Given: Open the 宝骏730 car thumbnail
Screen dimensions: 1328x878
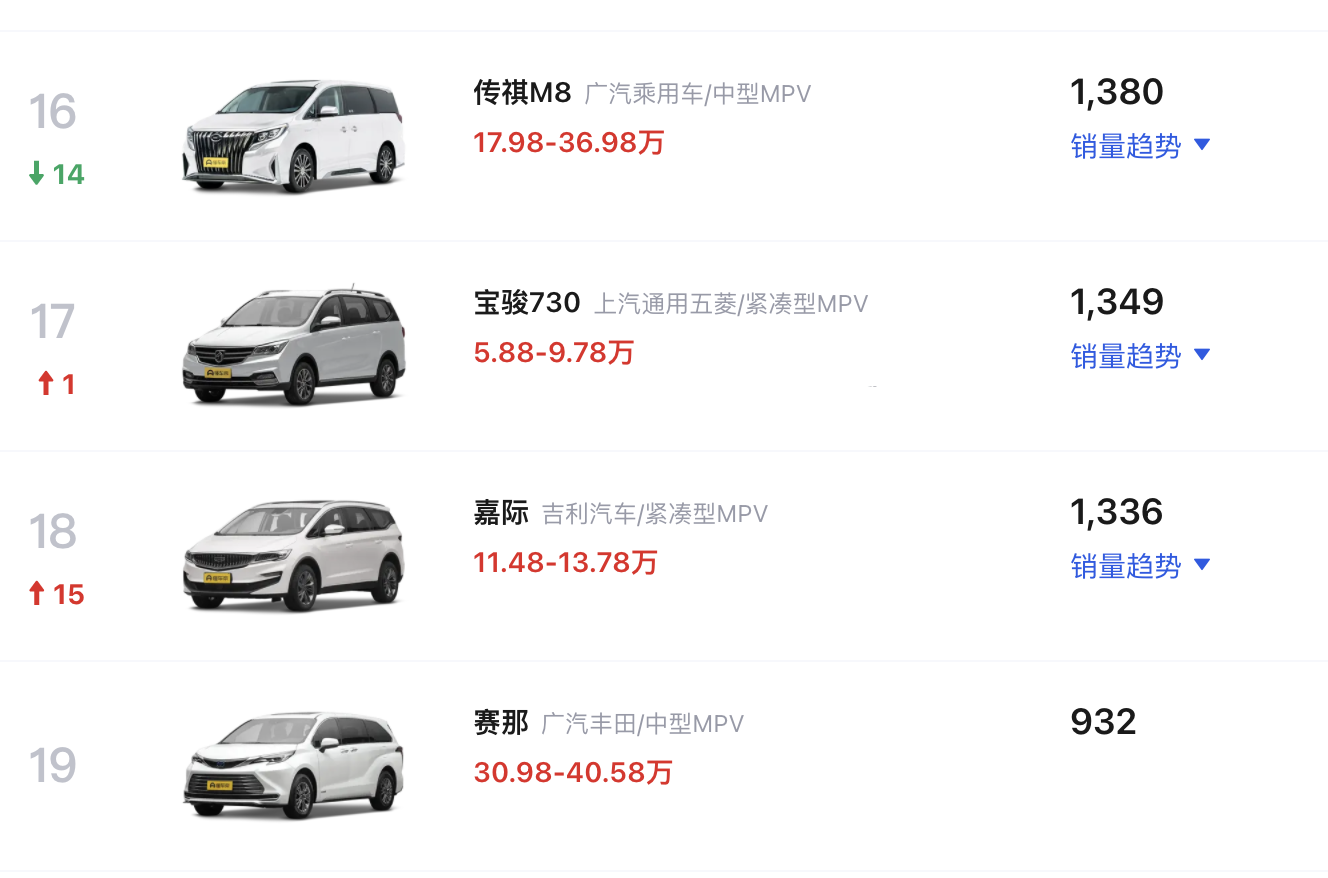Looking at the screenshot, I should point(293,346).
